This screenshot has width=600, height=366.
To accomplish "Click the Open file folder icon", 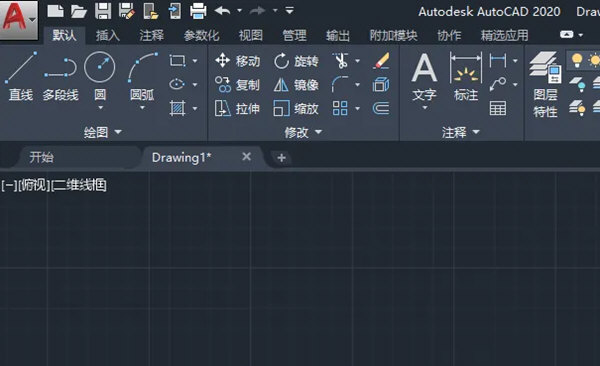I will tap(79, 11).
